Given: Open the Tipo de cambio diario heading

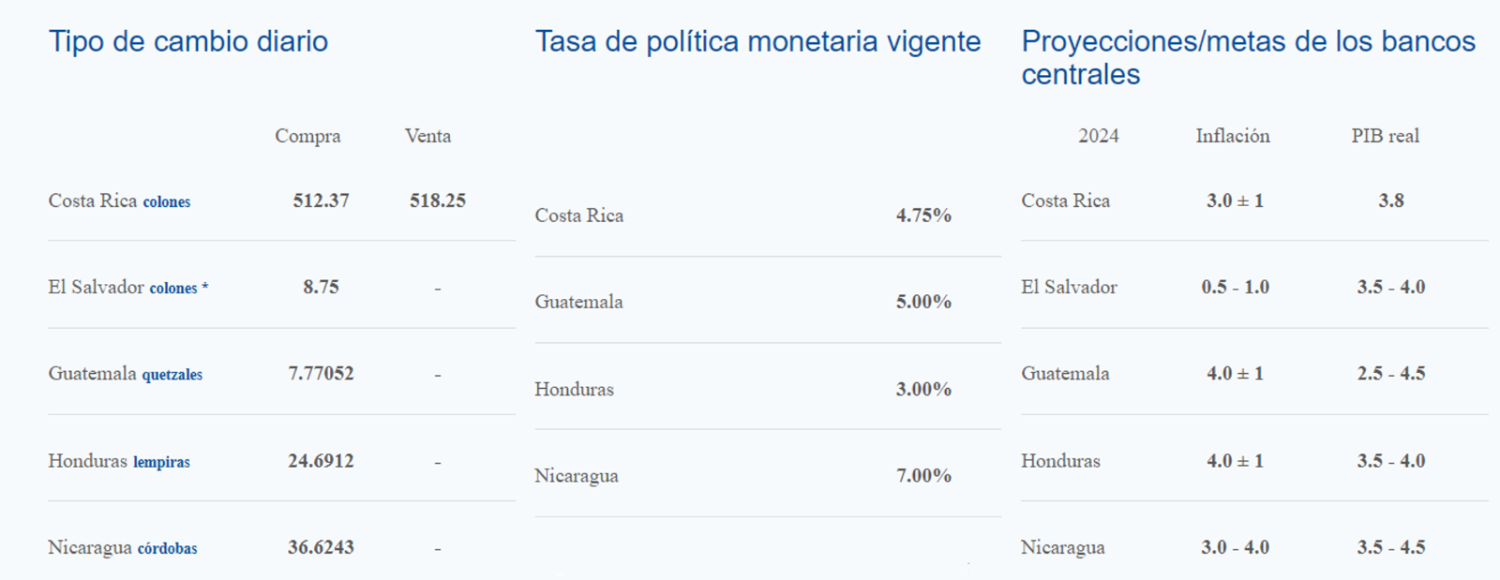Looking at the screenshot, I should [188, 42].
